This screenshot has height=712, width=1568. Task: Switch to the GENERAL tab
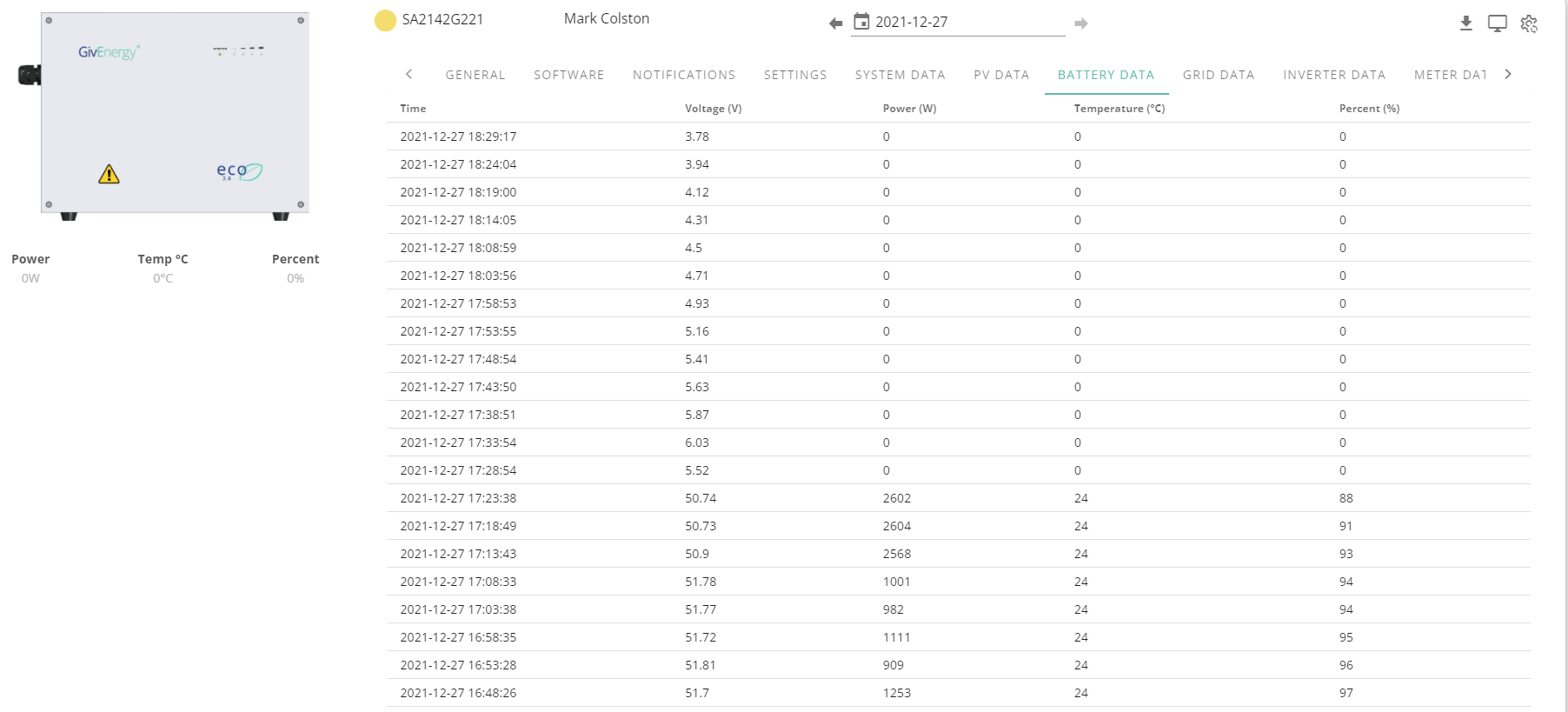tap(475, 75)
